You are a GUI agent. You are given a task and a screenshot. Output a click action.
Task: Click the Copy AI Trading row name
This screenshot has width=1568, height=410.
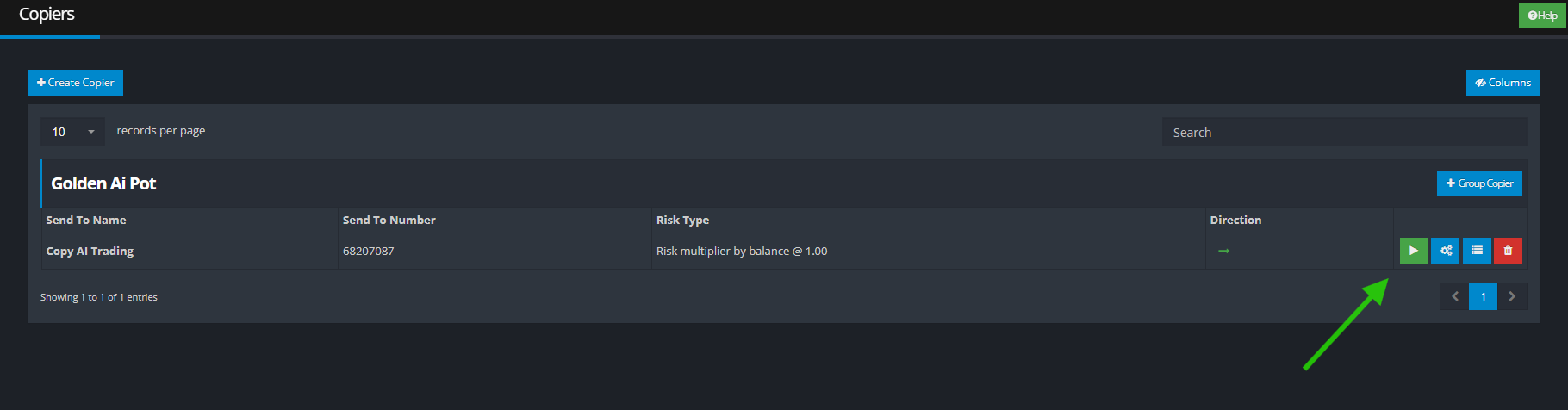[x=90, y=251]
